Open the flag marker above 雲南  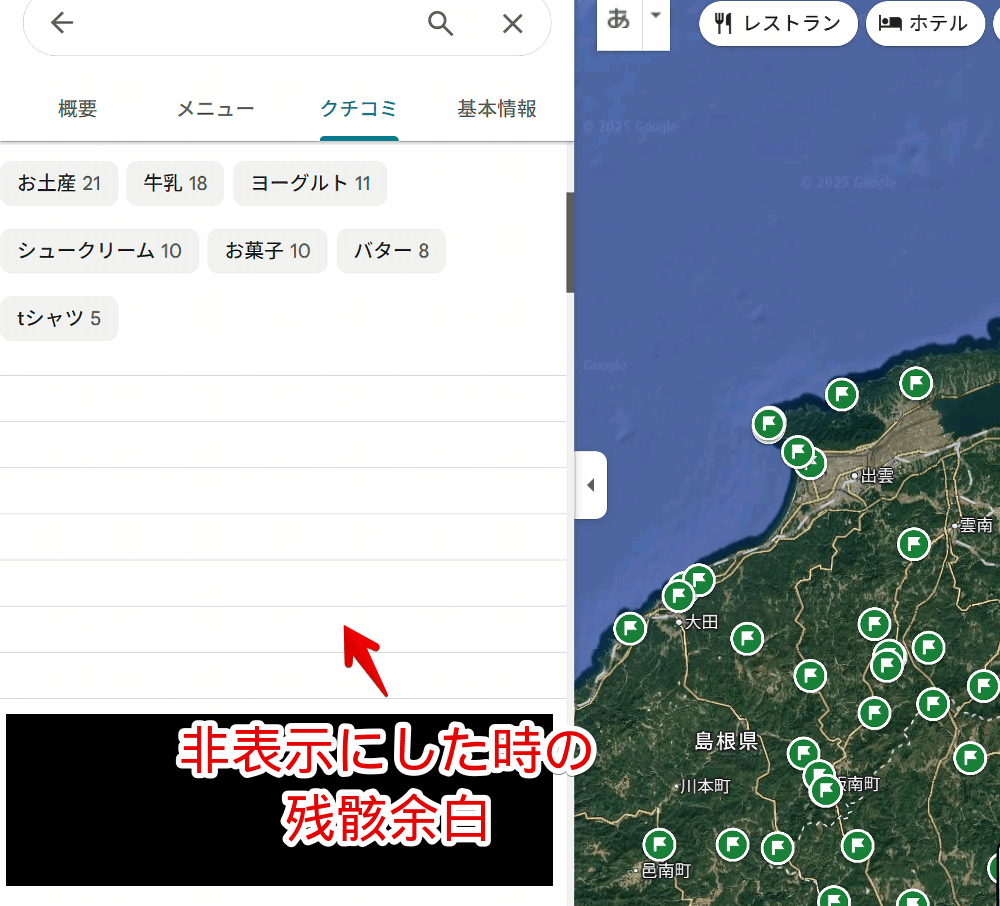913,544
